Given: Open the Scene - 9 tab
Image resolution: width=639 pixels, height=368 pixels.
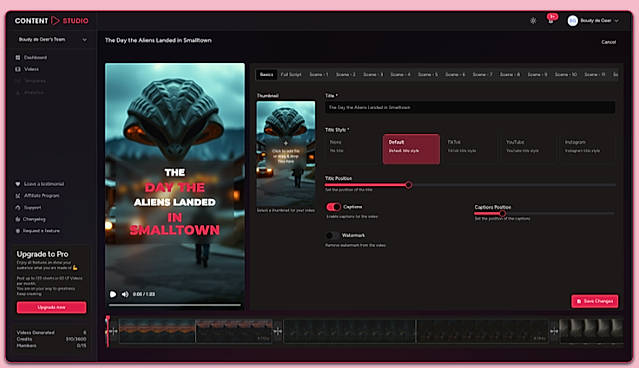Looking at the screenshot, I should pyautogui.click(x=537, y=75).
